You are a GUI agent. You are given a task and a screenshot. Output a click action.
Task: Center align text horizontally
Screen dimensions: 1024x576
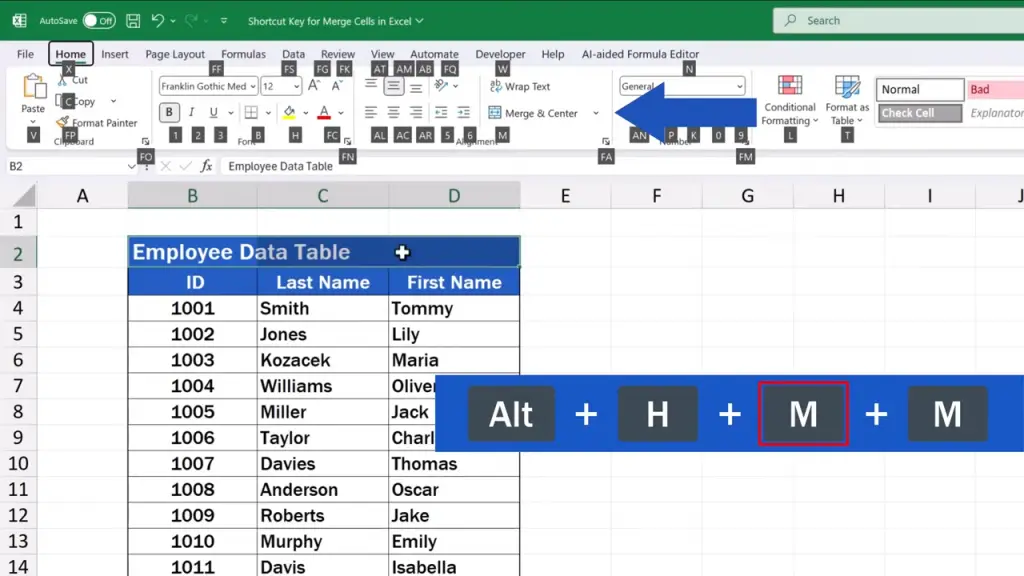pyautogui.click(x=393, y=113)
